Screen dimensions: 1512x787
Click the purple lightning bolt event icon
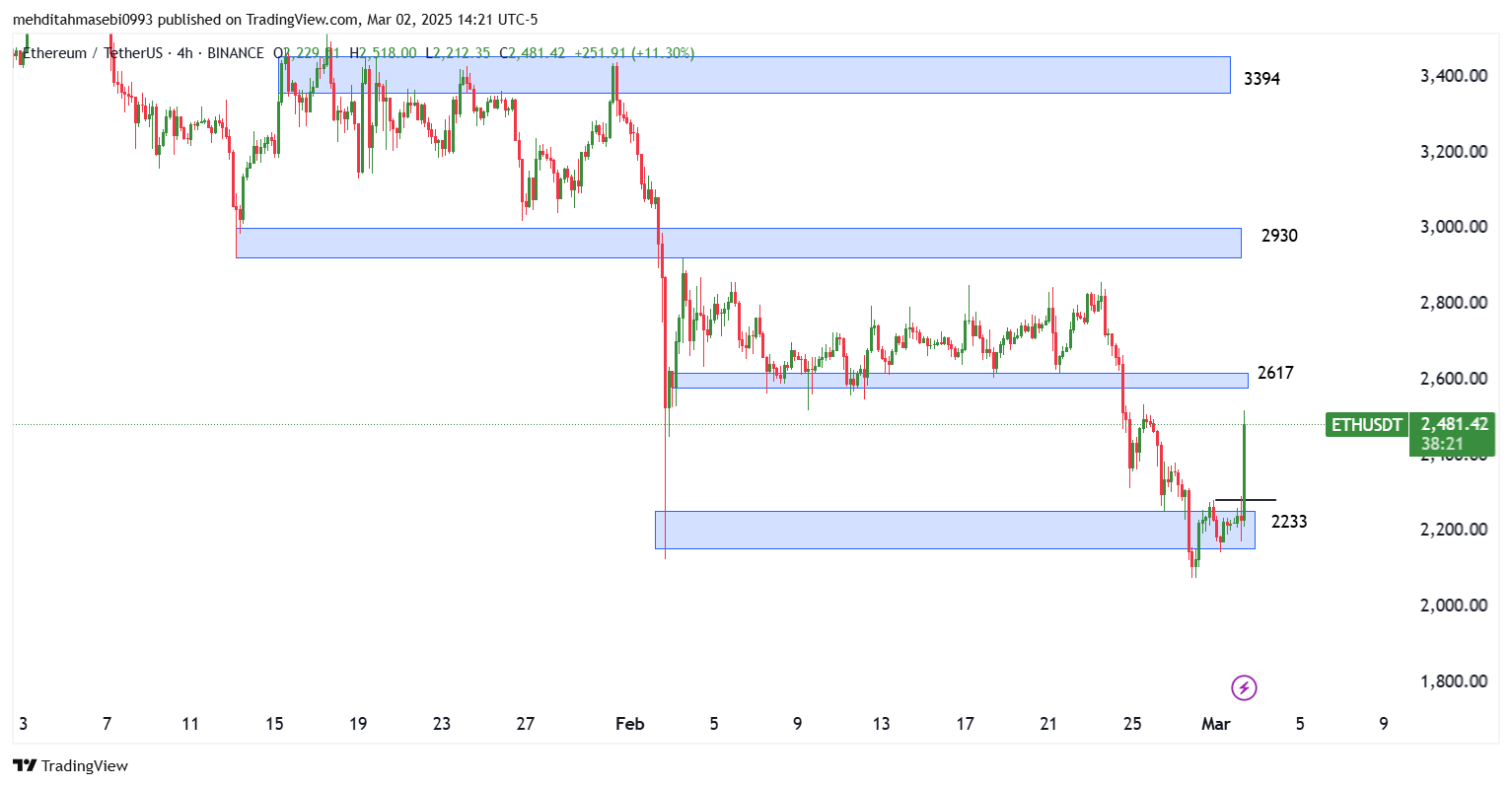point(1244,687)
